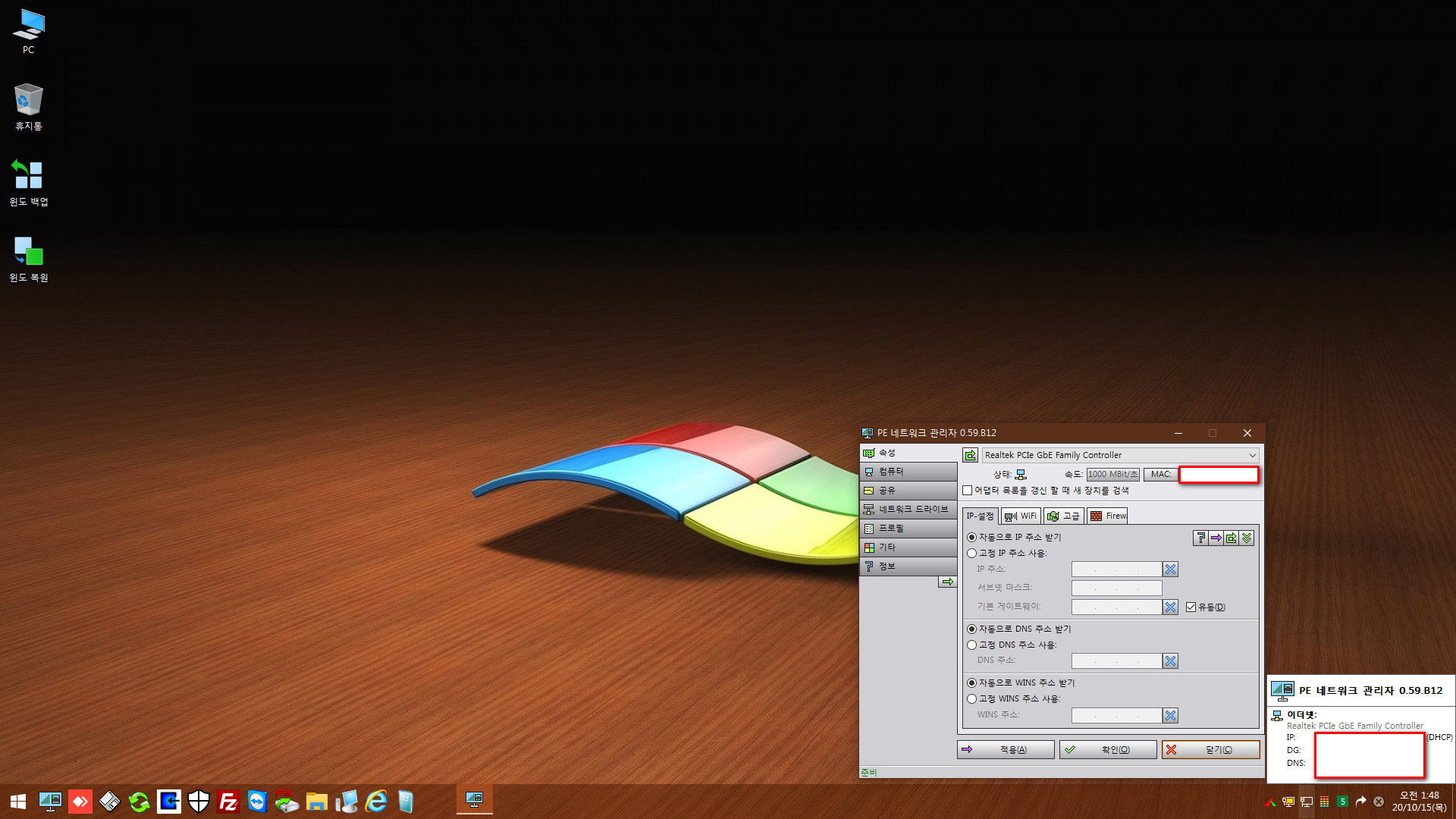Open the floppy disk tool taskbar icon
This screenshot has height=819, width=1456.
(x=109, y=802)
